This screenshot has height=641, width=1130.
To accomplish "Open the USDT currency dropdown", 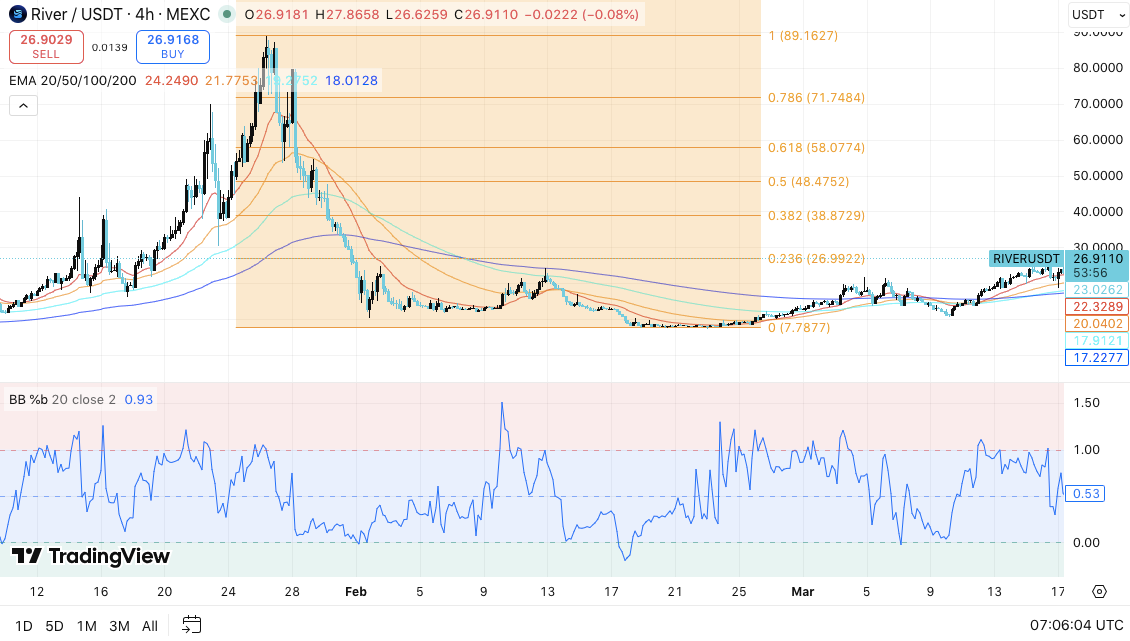I will (x=1097, y=14).
